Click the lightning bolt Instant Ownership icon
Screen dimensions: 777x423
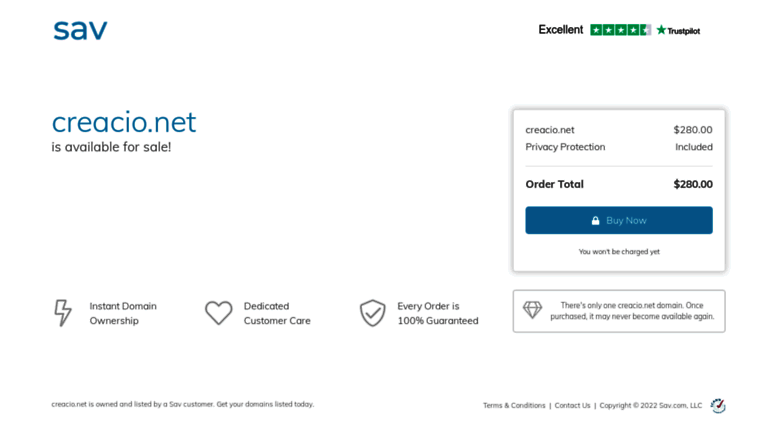(63, 313)
